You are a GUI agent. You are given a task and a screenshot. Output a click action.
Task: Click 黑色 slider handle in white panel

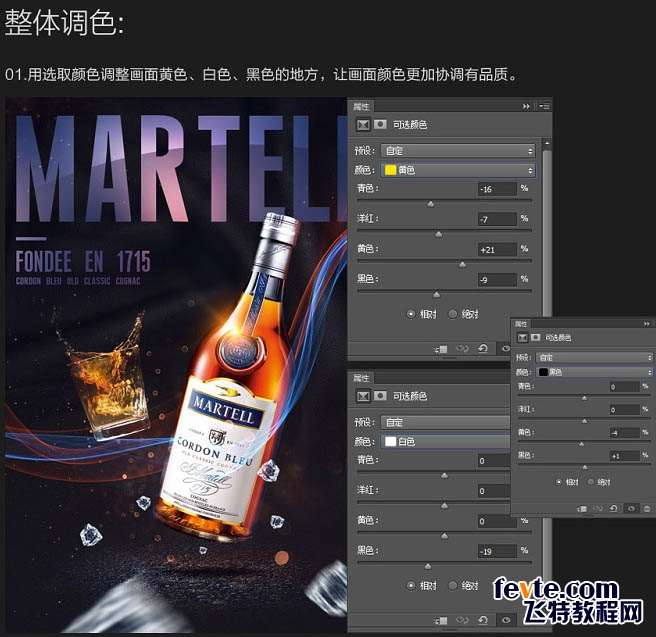(x=428, y=566)
